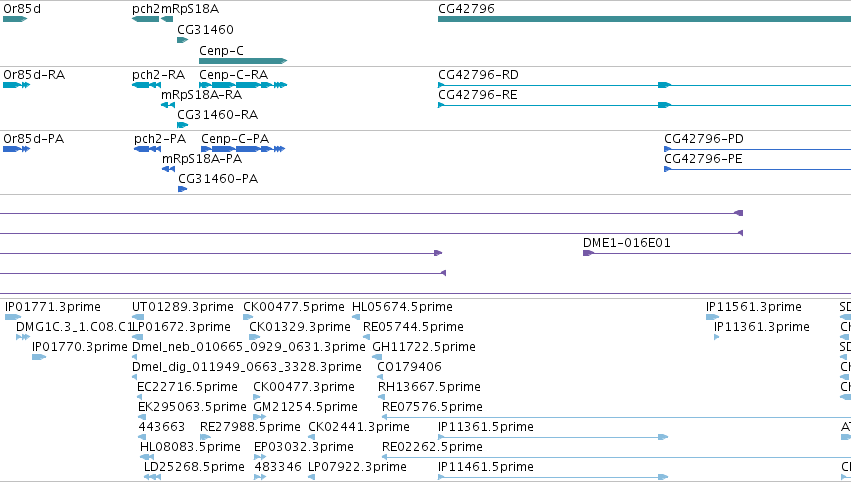Select the teal Cenp-C gene bar
The width and height of the screenshot is (851, 482).
coord(243,61)
